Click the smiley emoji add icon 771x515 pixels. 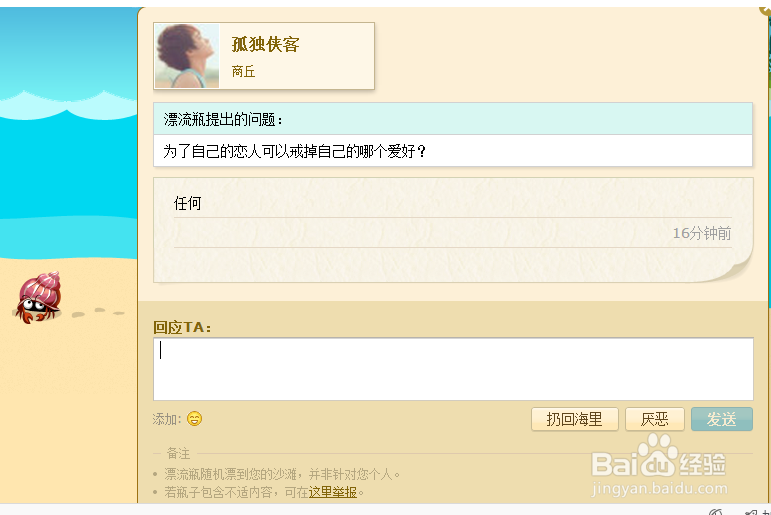point(195,419)
